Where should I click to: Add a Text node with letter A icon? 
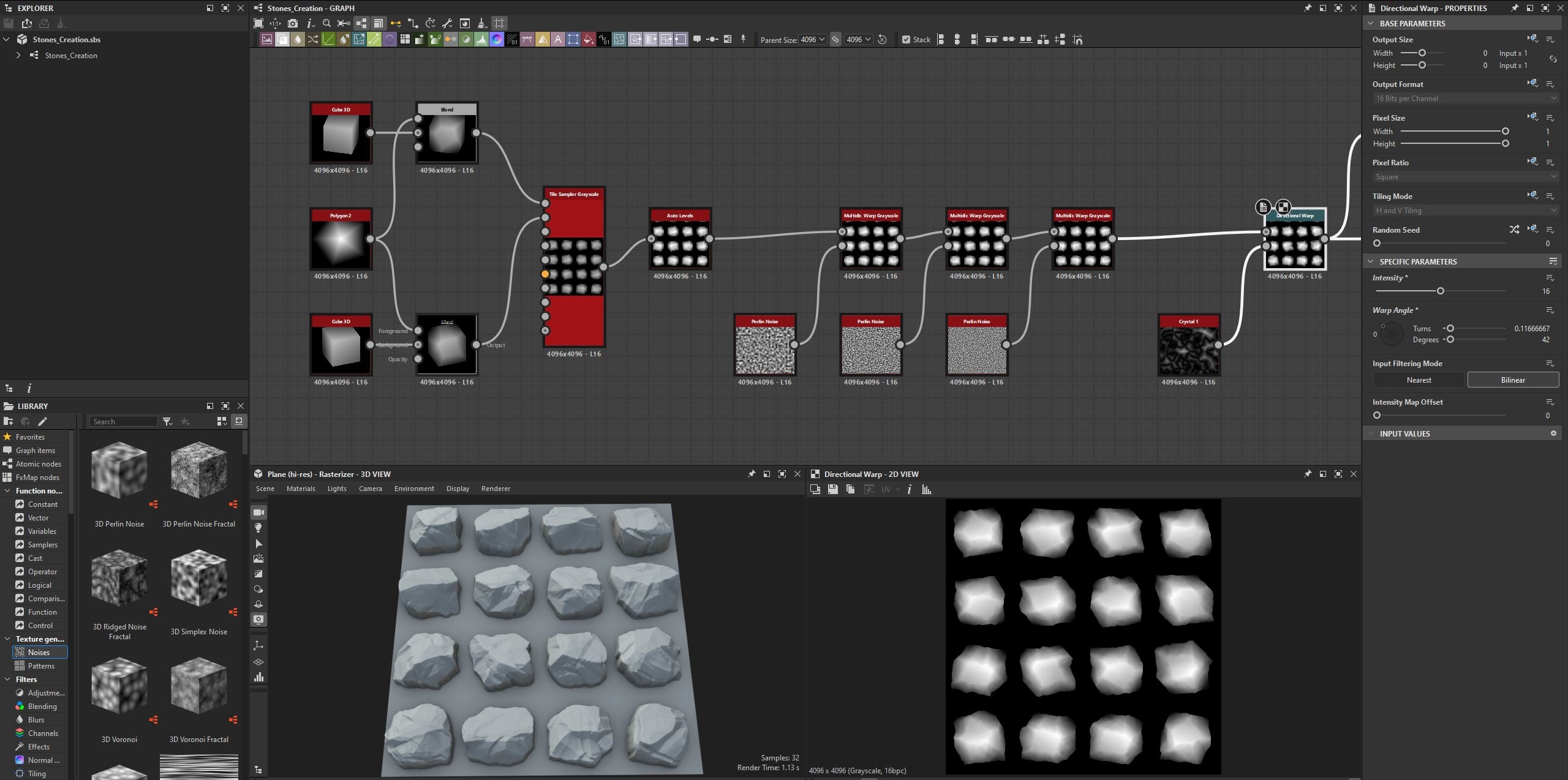point(558,40)
